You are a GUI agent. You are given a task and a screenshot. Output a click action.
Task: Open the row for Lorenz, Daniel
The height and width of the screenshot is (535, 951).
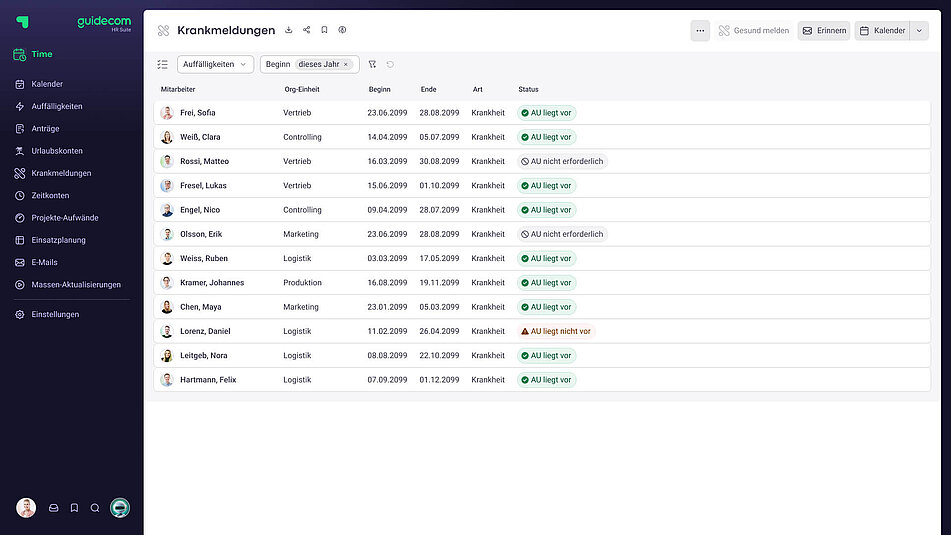(x=205, y=331)
